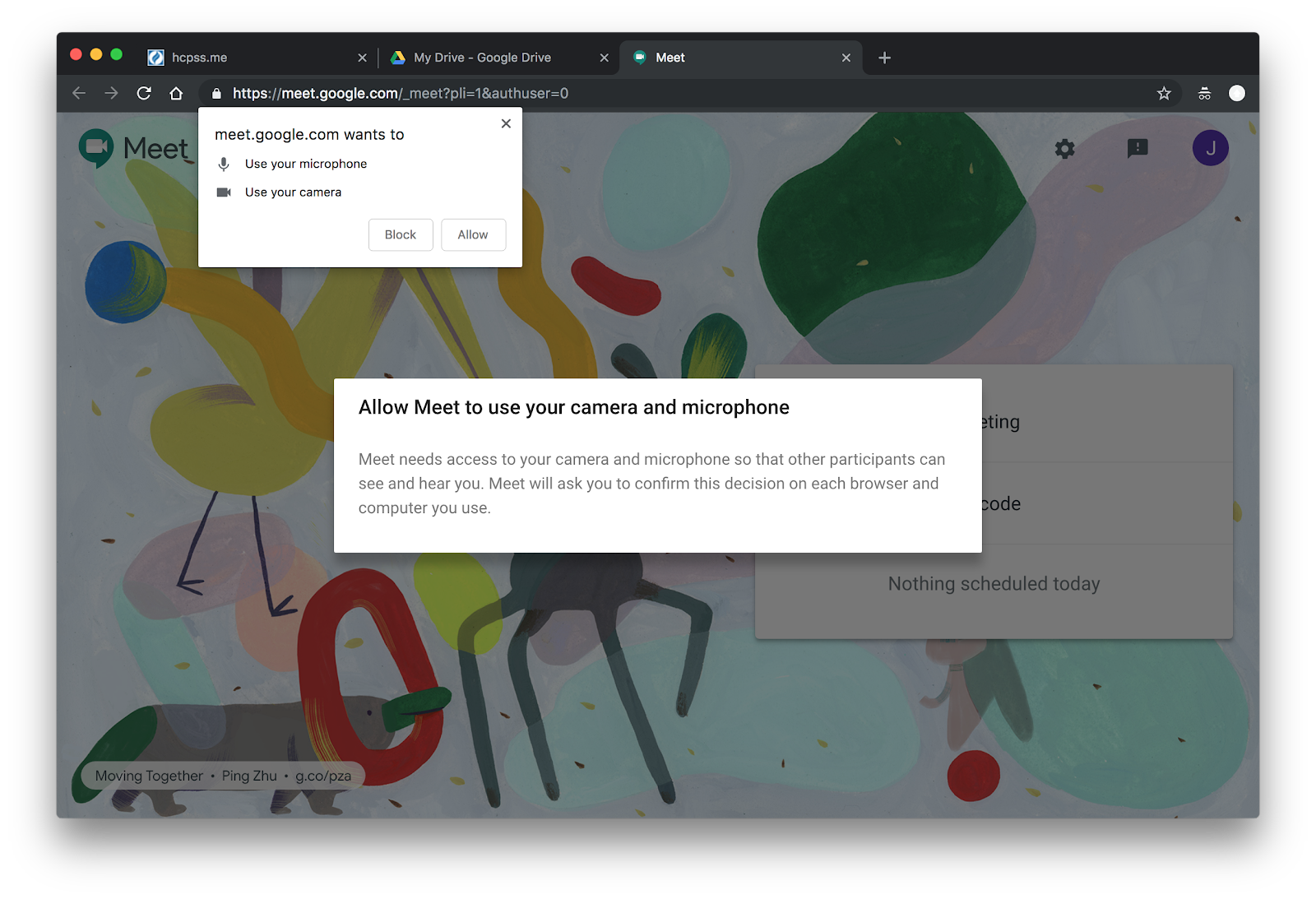Click 'Use your camera' text
This screenshot has width=1316, height=899.
pos(293,192)
